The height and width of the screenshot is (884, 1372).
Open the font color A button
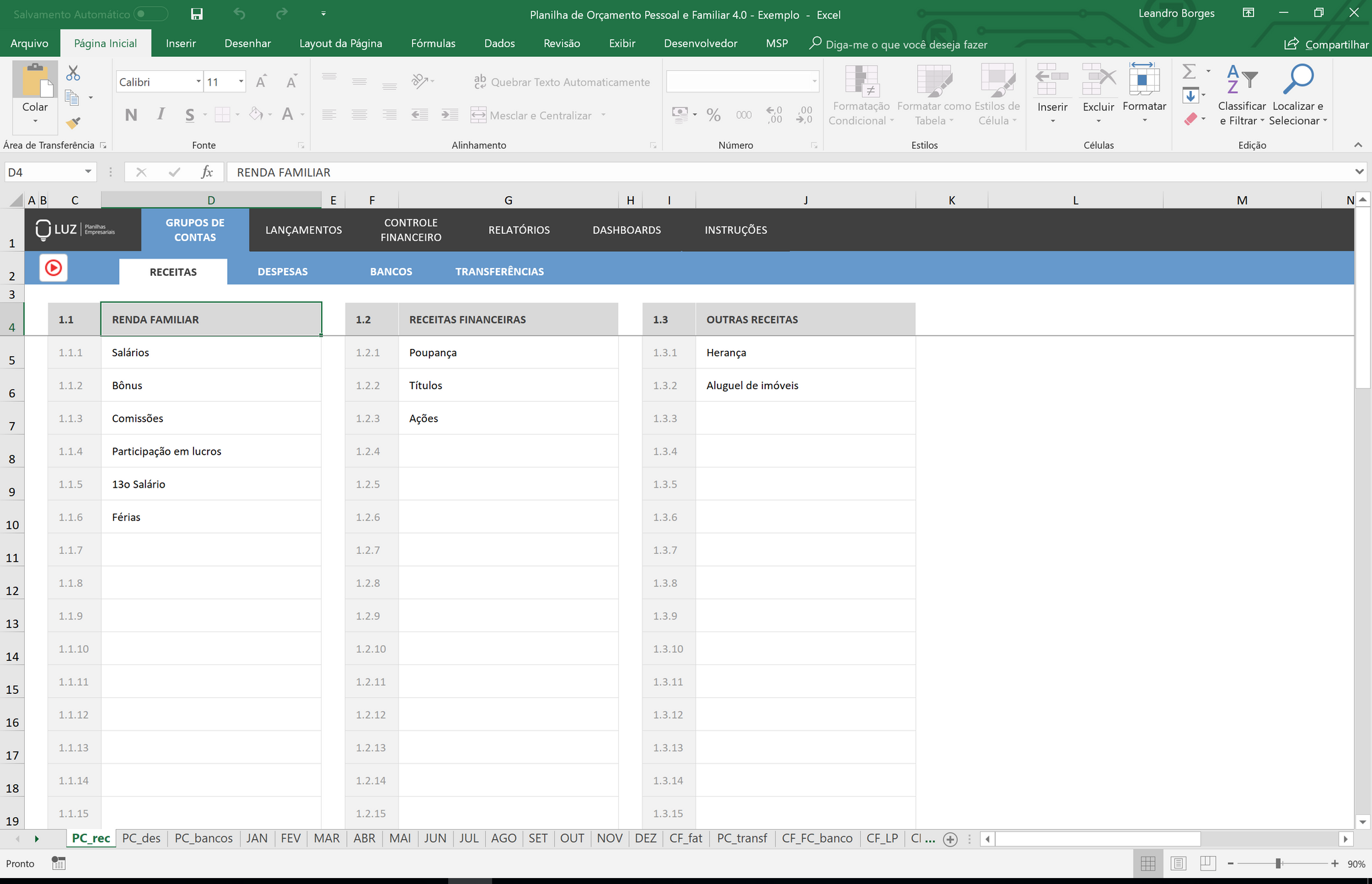click(287, 115)
